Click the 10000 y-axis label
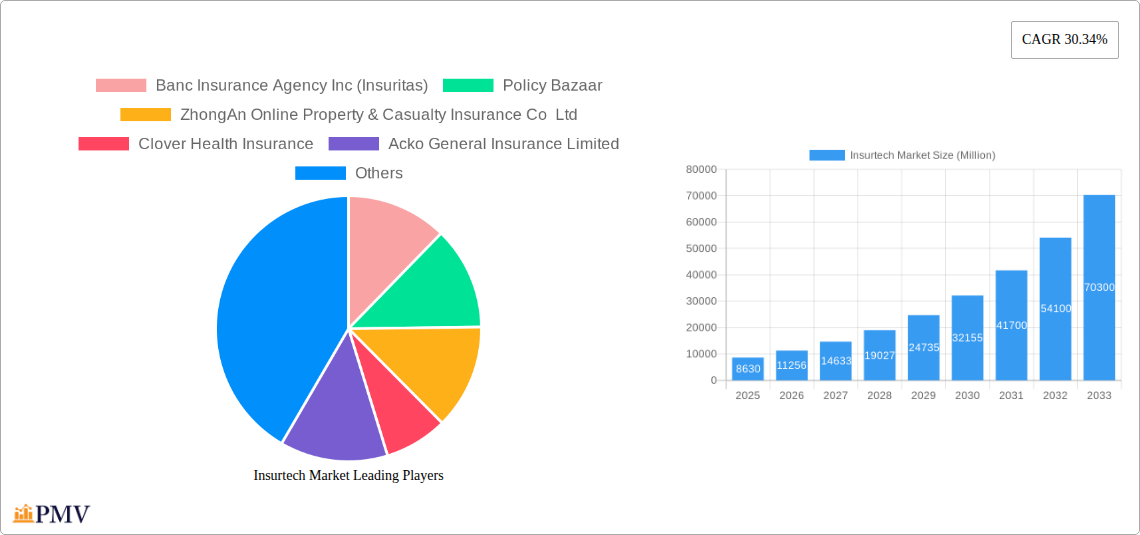 (x=702, y=354)
